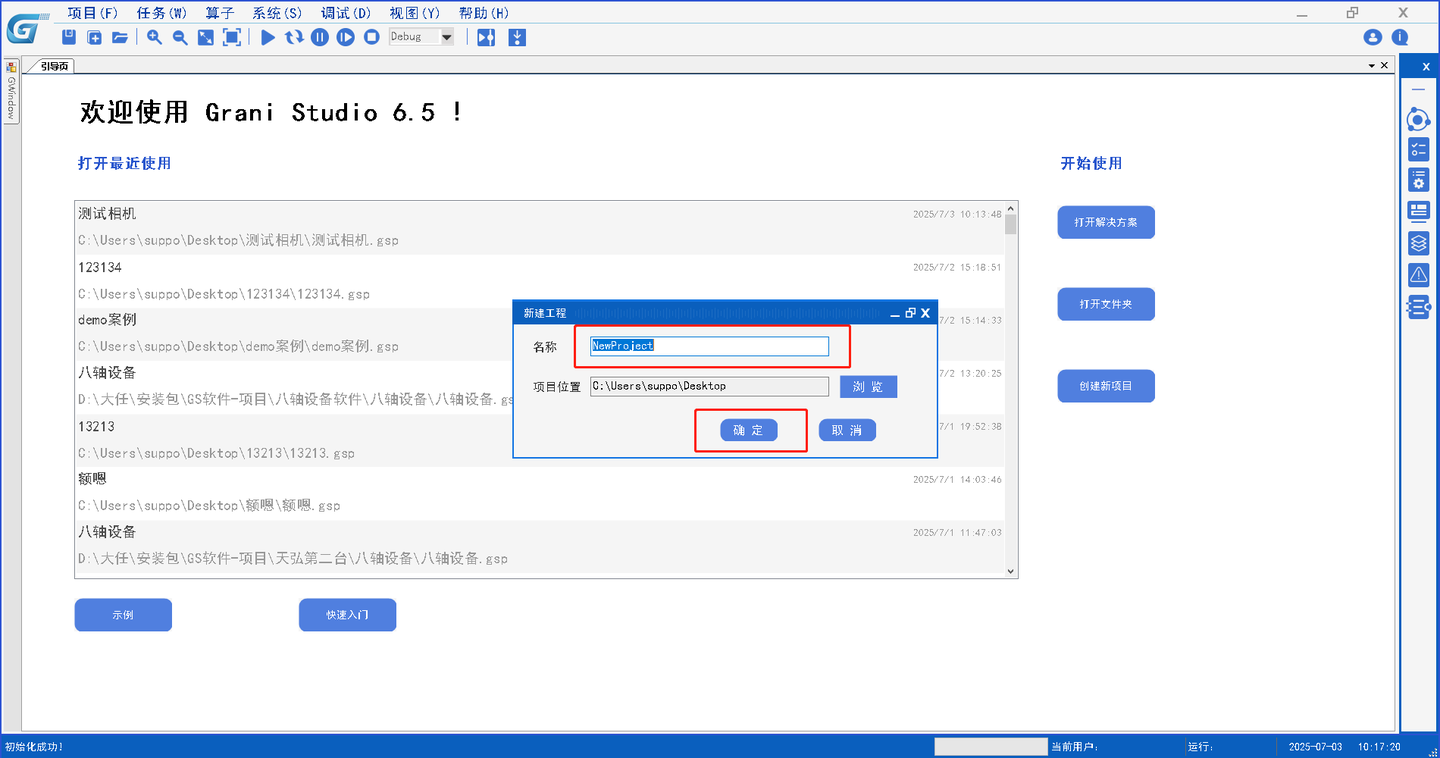Click the recent list scroll down arrow

click(x=1011, y=571)
